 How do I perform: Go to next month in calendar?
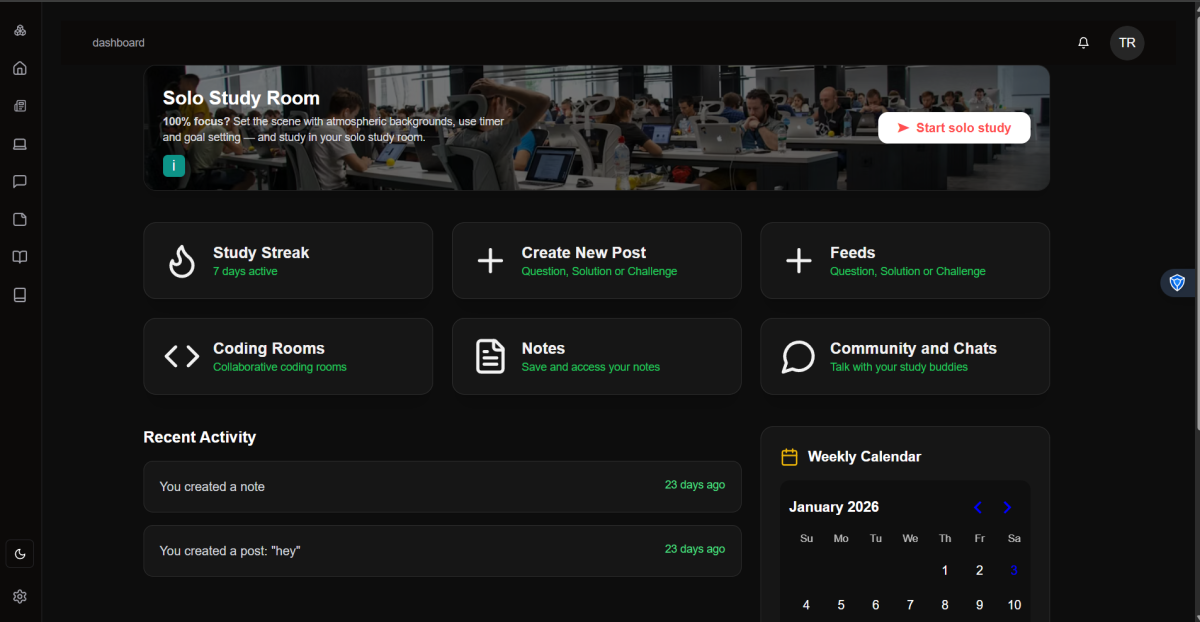click(1007, 508)
